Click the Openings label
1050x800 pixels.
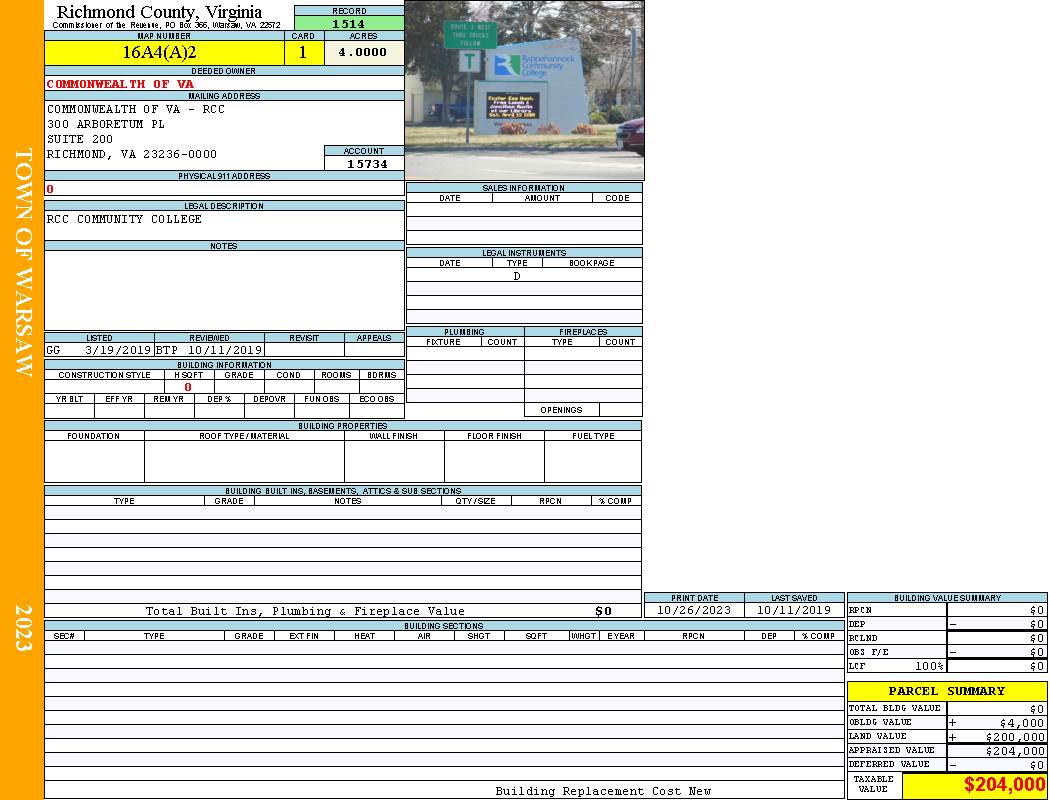tap(561, 410)
